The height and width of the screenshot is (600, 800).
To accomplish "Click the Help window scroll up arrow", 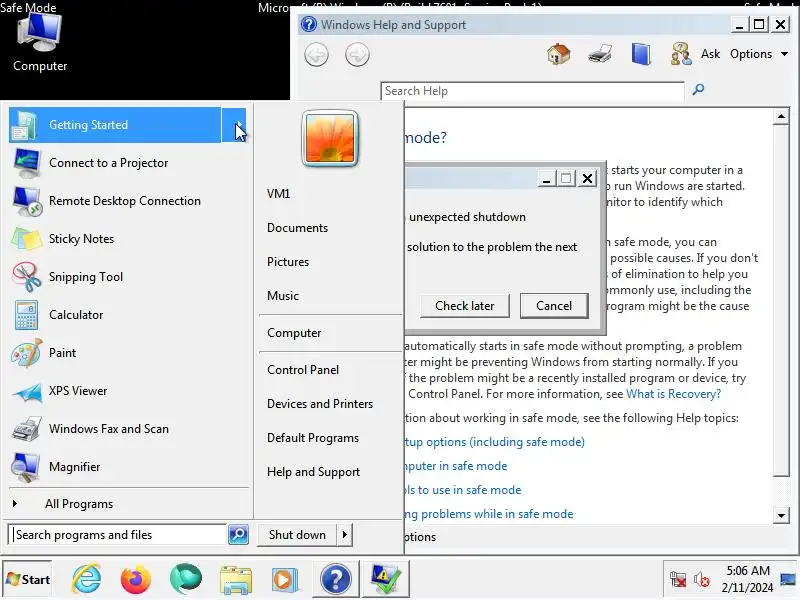I will click(x=781, y=117).
